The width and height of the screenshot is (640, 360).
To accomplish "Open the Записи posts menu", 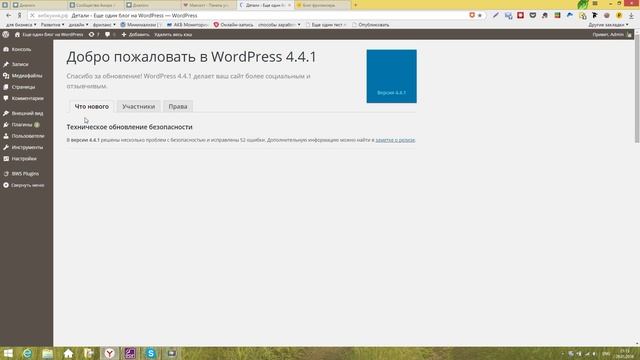I will pyautogui.click(x=20, y=64).
